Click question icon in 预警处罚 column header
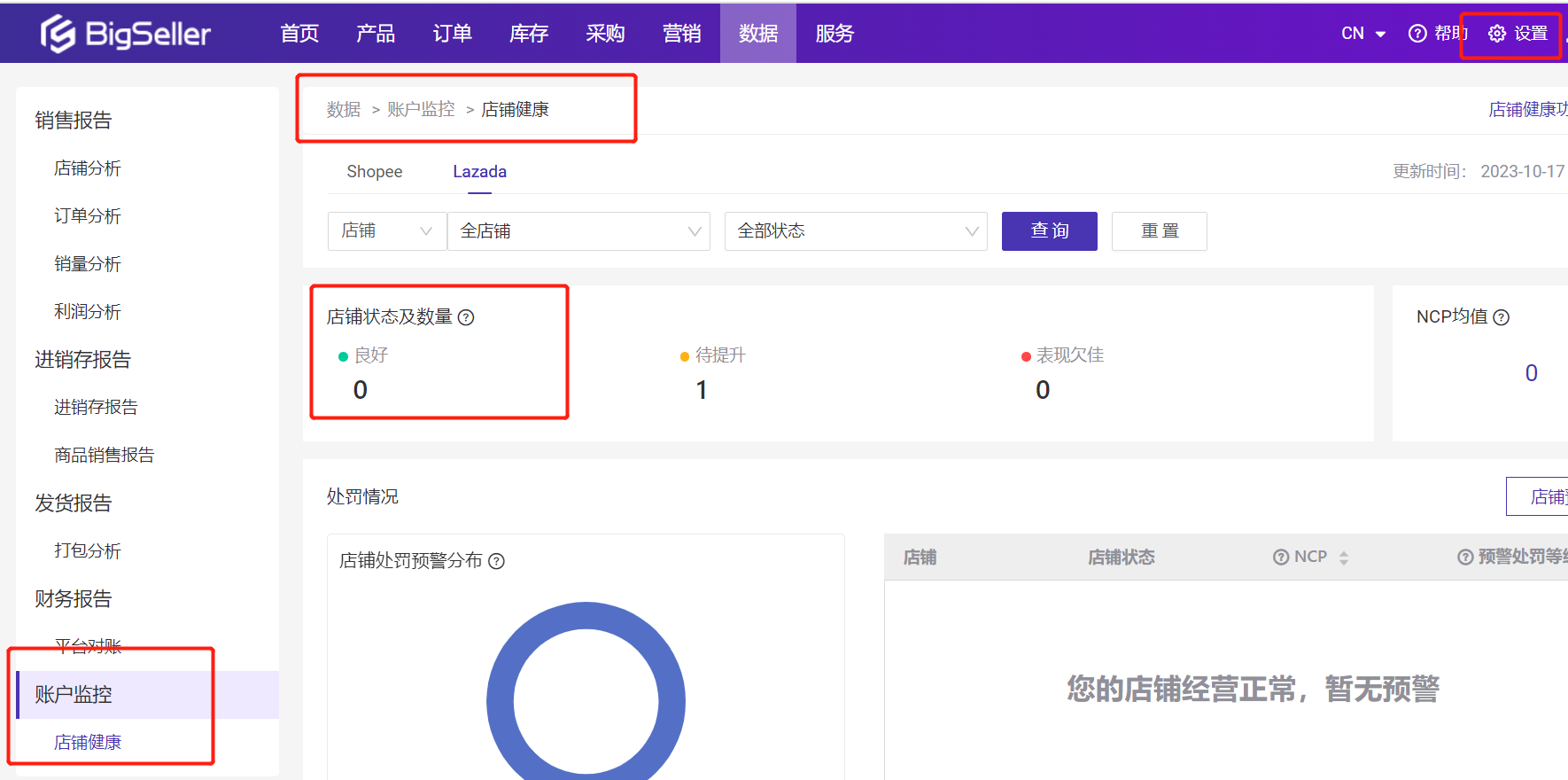Image resolution: width=1568 pixels, height=780 pixels. pyautogui.click(x=1465, y=557)
